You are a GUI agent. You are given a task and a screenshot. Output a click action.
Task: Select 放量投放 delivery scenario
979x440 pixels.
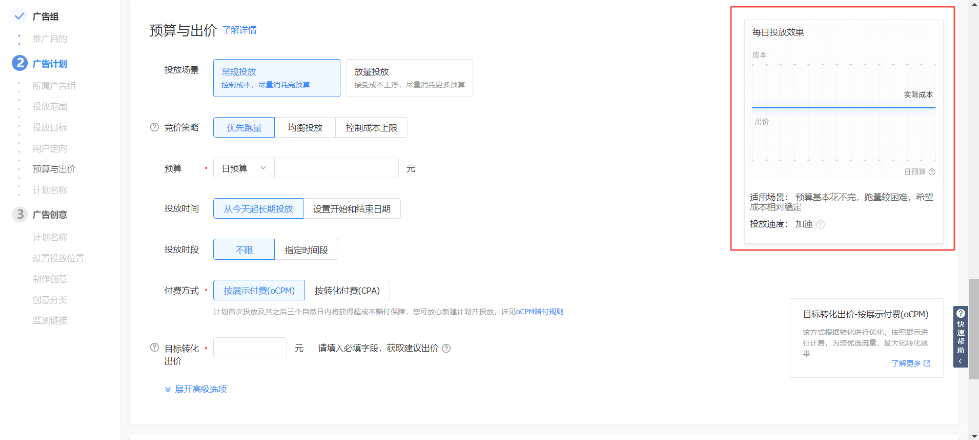410,78
